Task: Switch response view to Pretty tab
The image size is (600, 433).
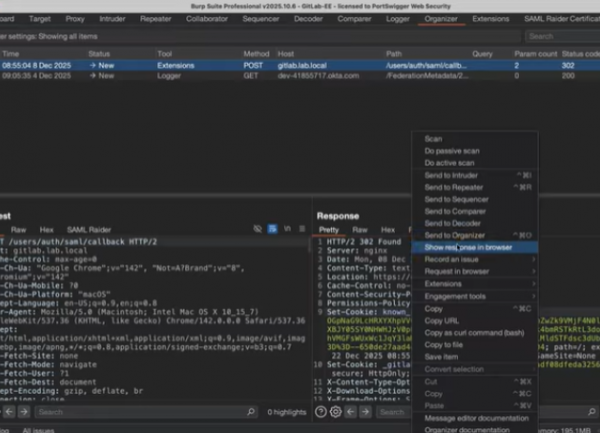Action: 329,230
